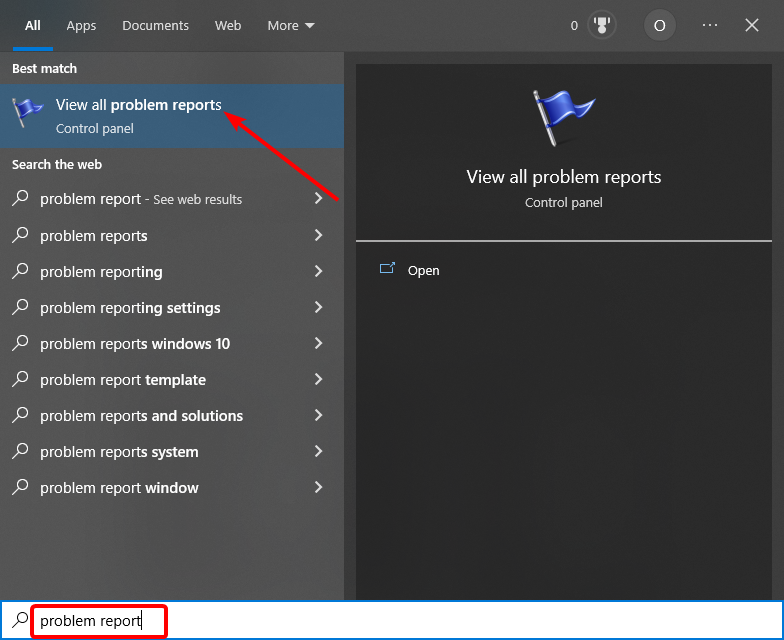Click magnifier icon beside 'problem reporting'
Viewport: 784px width, 640px height.
tap(20, 270)
